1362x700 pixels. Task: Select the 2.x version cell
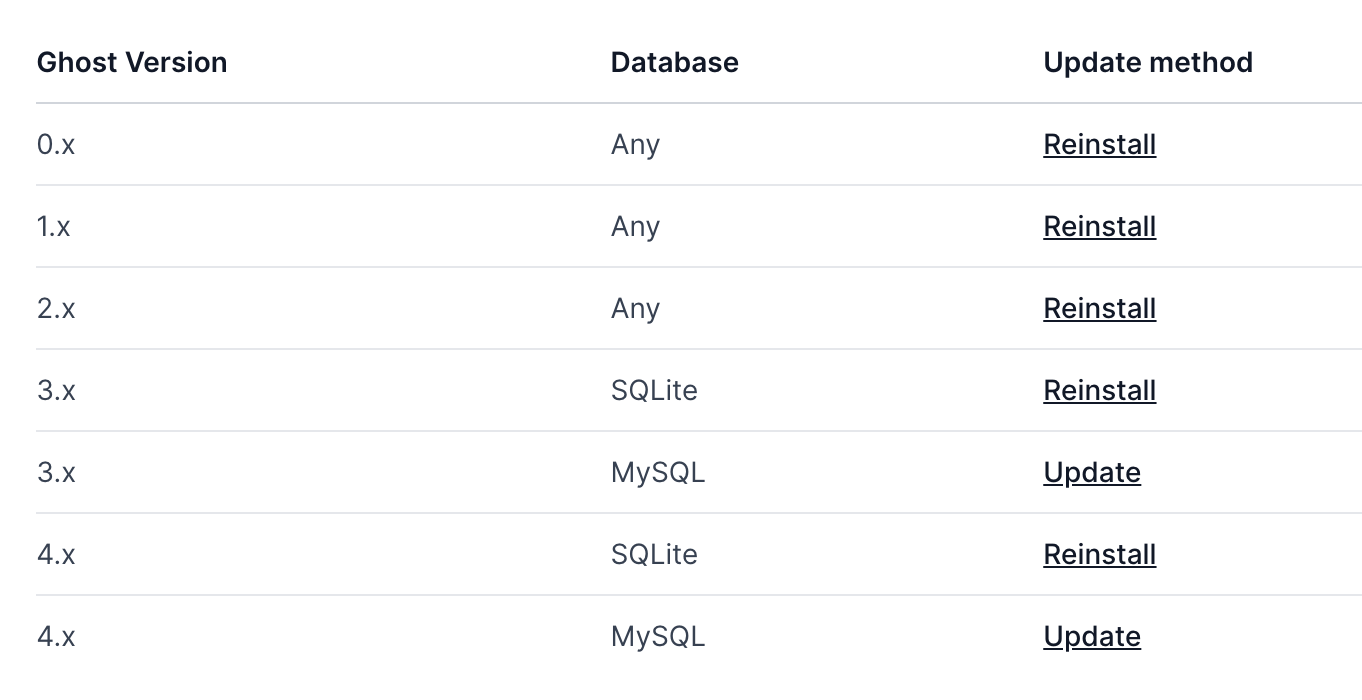pyautogui.click(x=56, y=308)
